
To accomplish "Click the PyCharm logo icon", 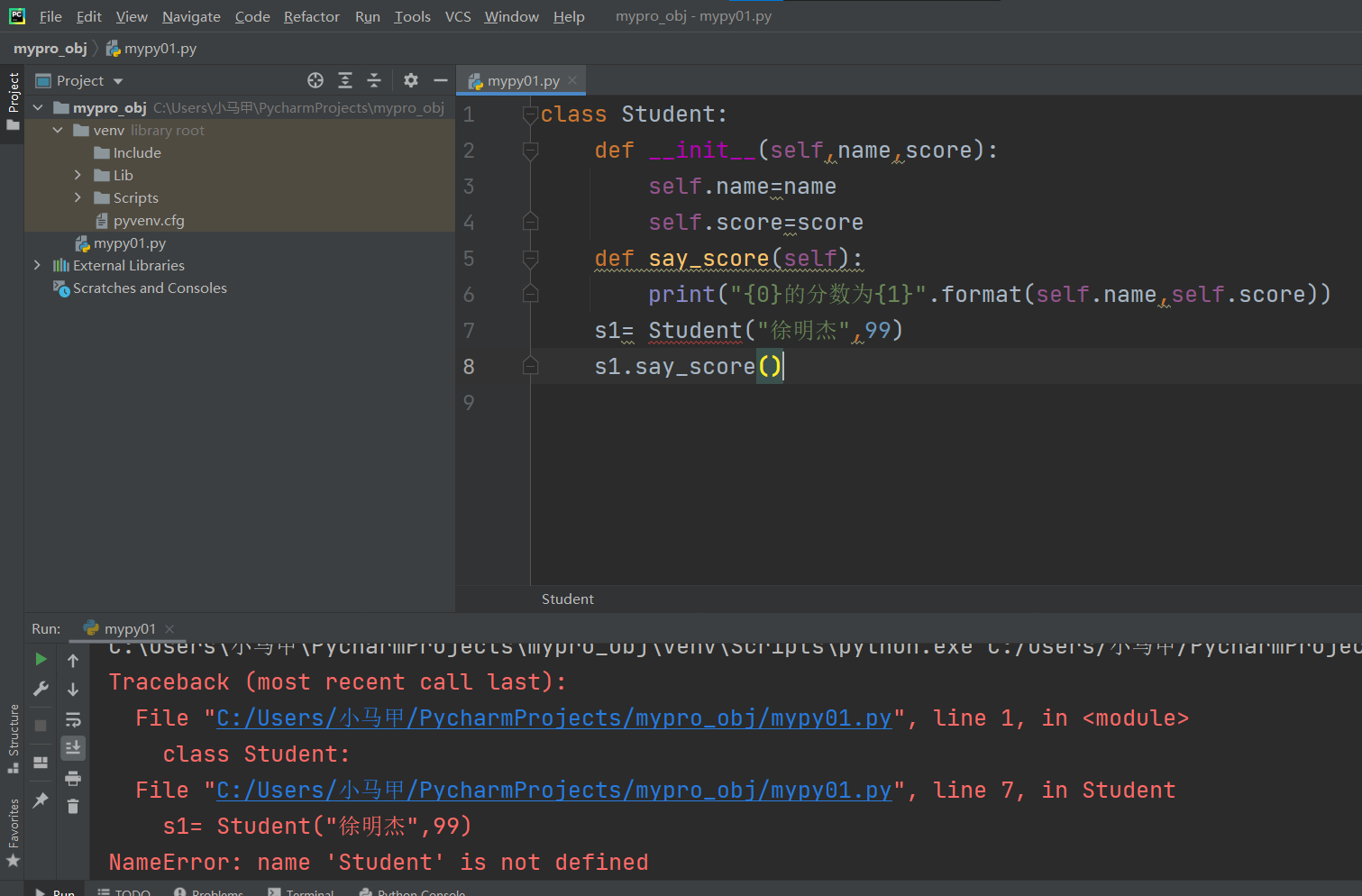I will click(x=17, y=15).
